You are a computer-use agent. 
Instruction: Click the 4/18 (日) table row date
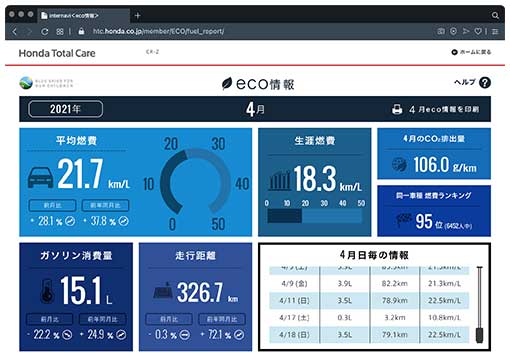(294, 334)
